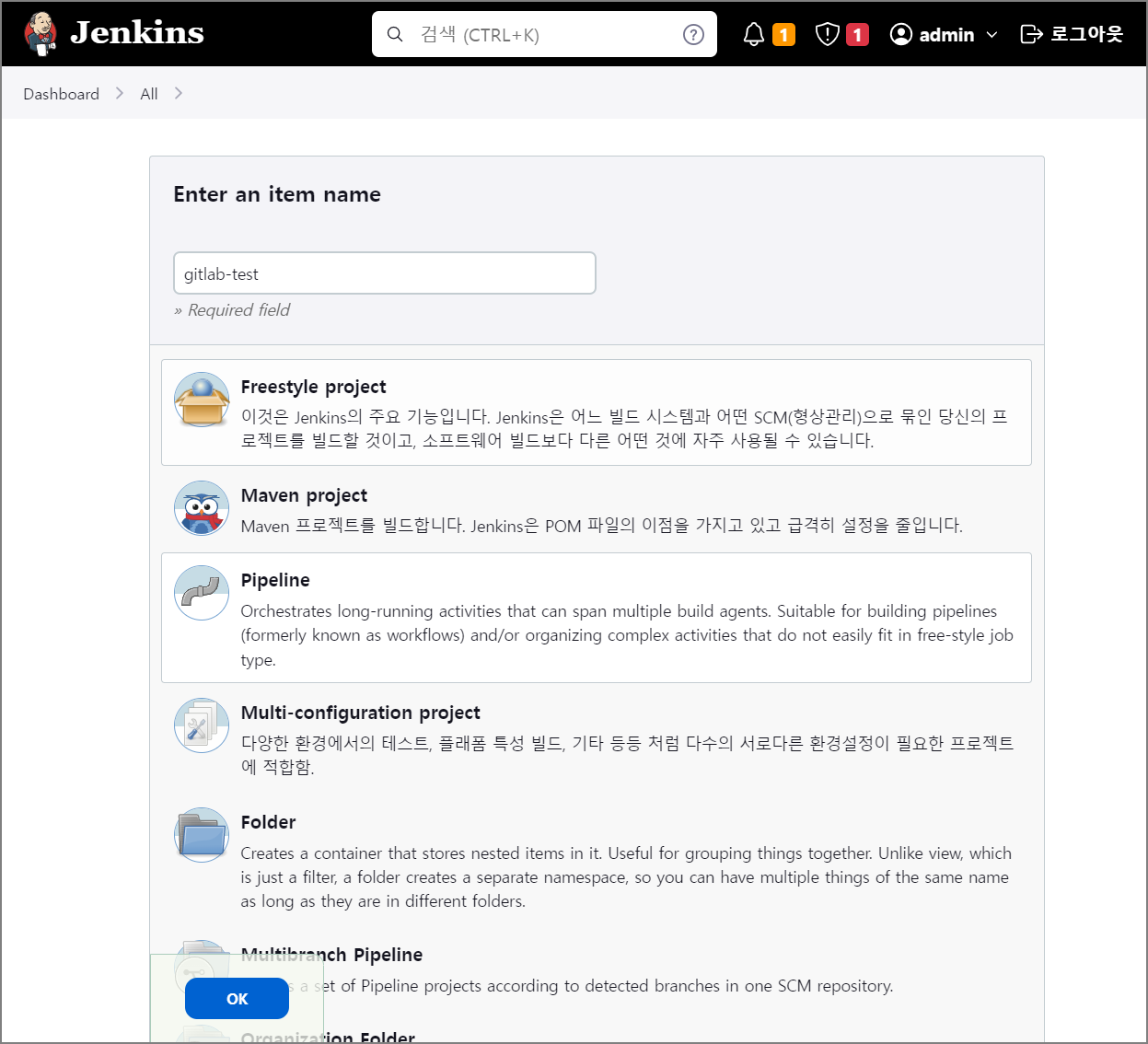Click the logout exit arrow icon
The image size is (1148, 1044).
pos(1031,35)
